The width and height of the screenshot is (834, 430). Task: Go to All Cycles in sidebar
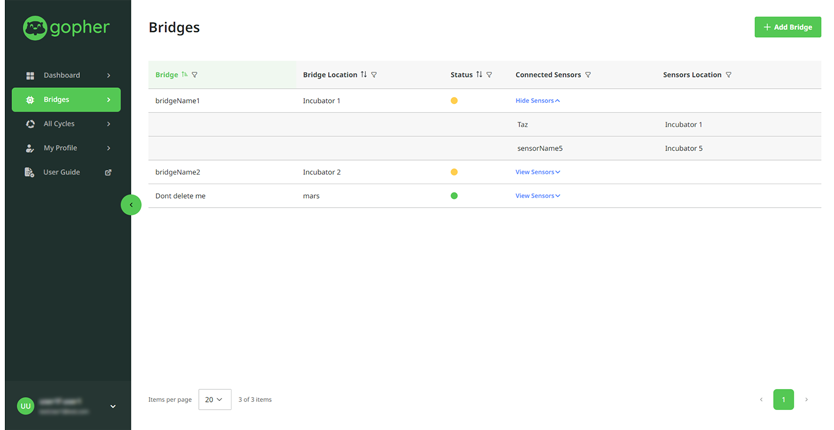pyautogui.click(x=67, y=124)
